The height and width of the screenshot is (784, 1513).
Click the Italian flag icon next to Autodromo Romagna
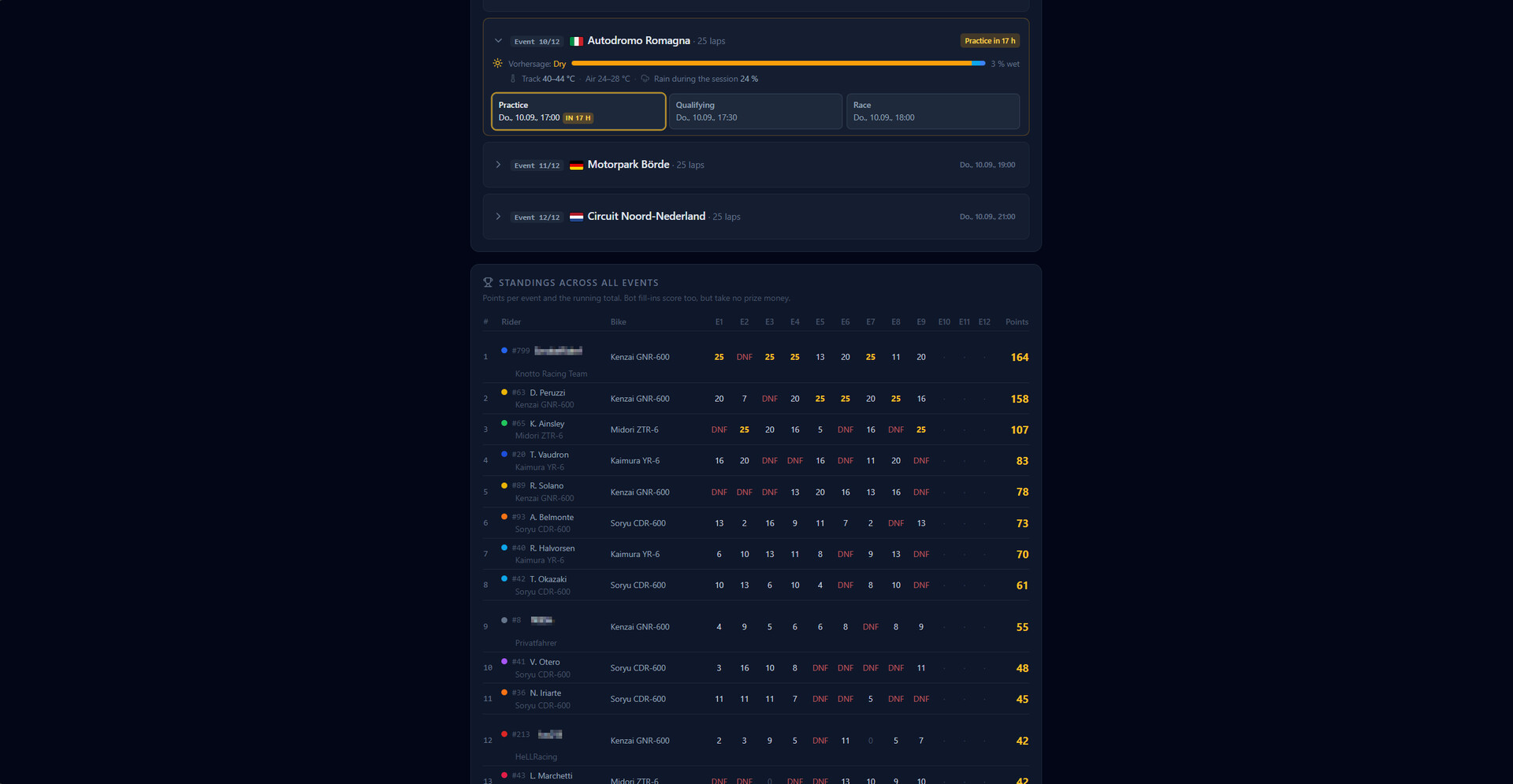pyautogui.click(x=576, y=41)
